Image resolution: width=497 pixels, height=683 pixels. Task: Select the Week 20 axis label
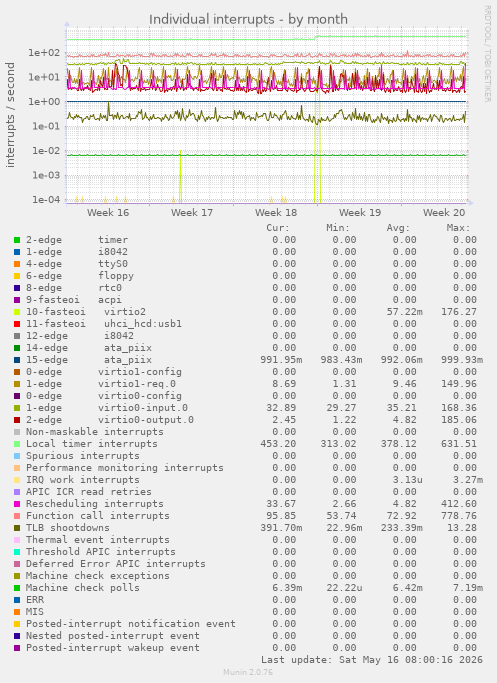pyautogui.click(x=444, y=213)
